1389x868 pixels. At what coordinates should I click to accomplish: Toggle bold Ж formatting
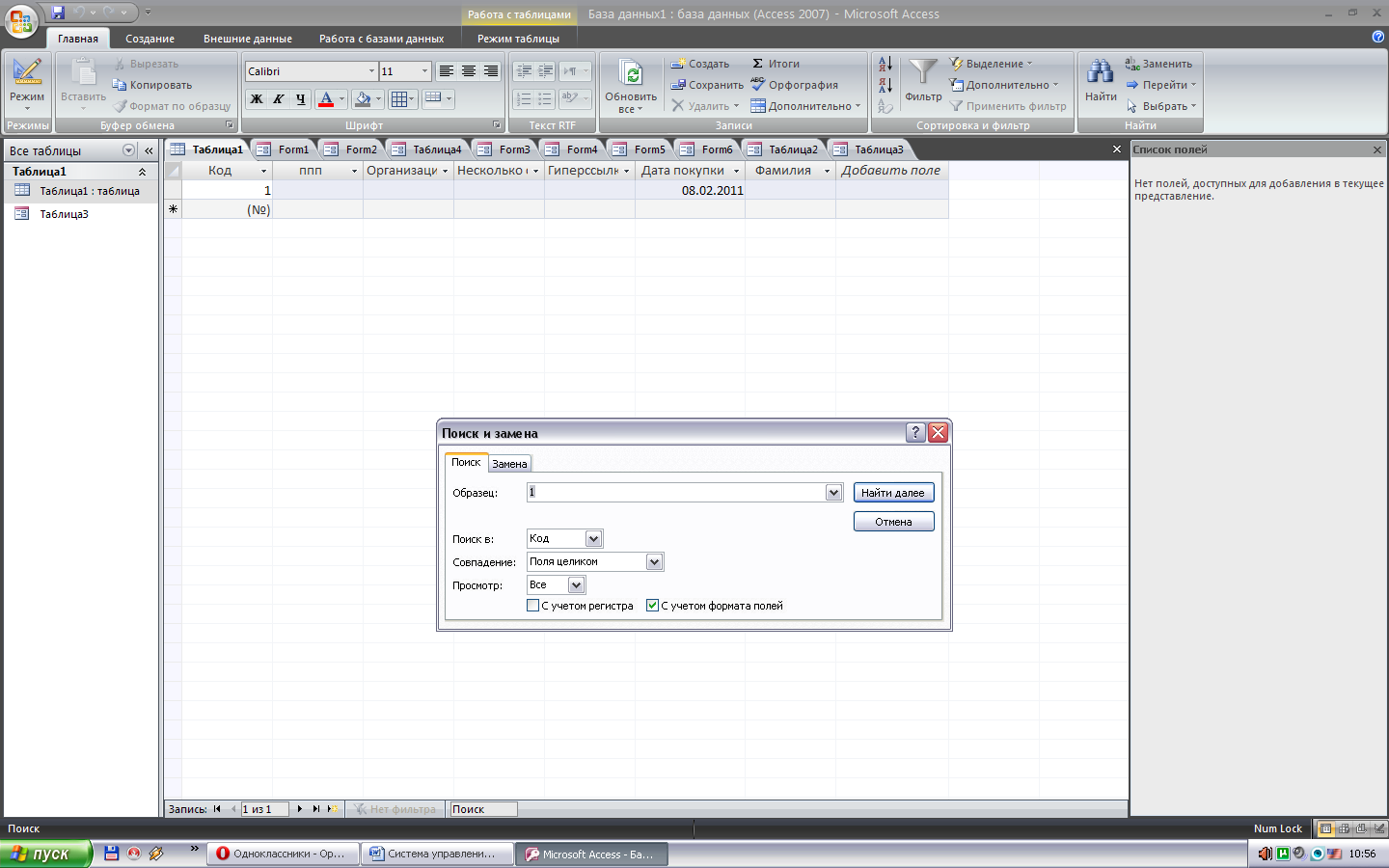[257, 98]
